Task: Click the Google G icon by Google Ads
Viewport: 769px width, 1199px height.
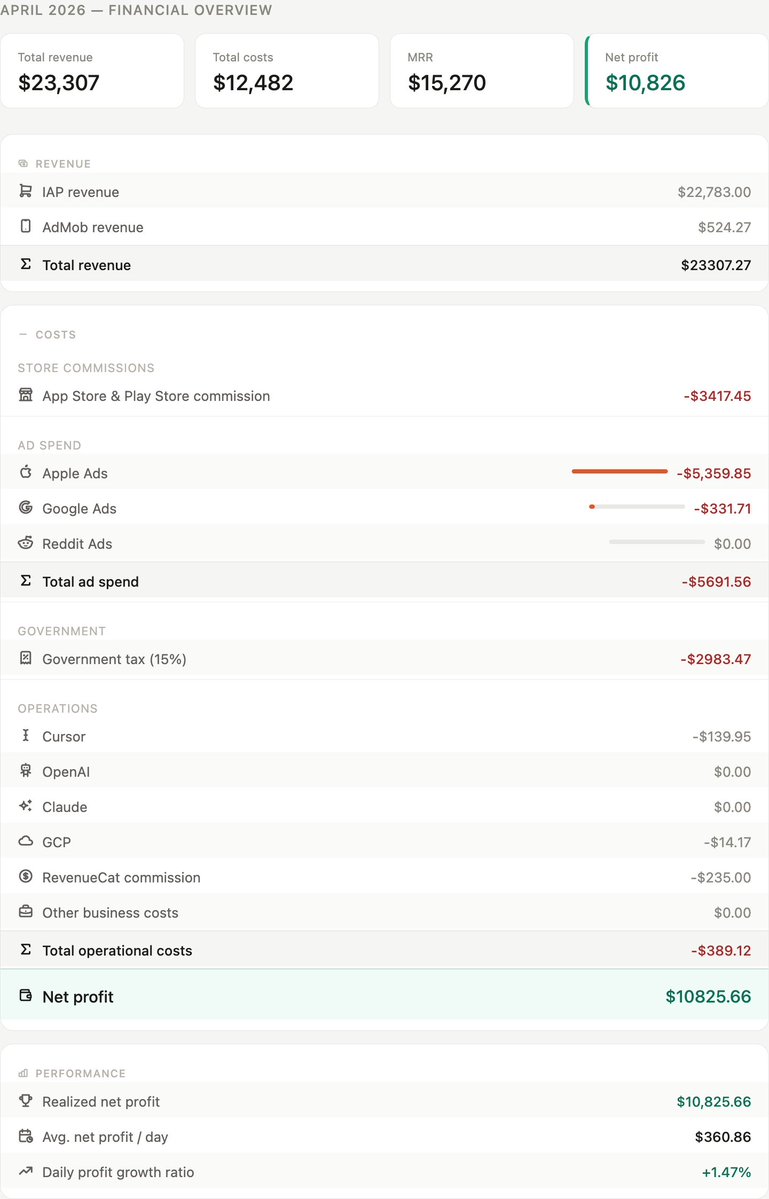Action: (25, 508)
